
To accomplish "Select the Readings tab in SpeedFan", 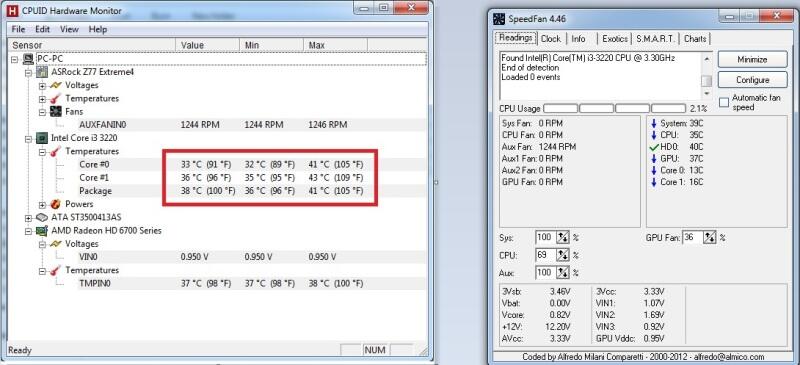I will point(516,38).
